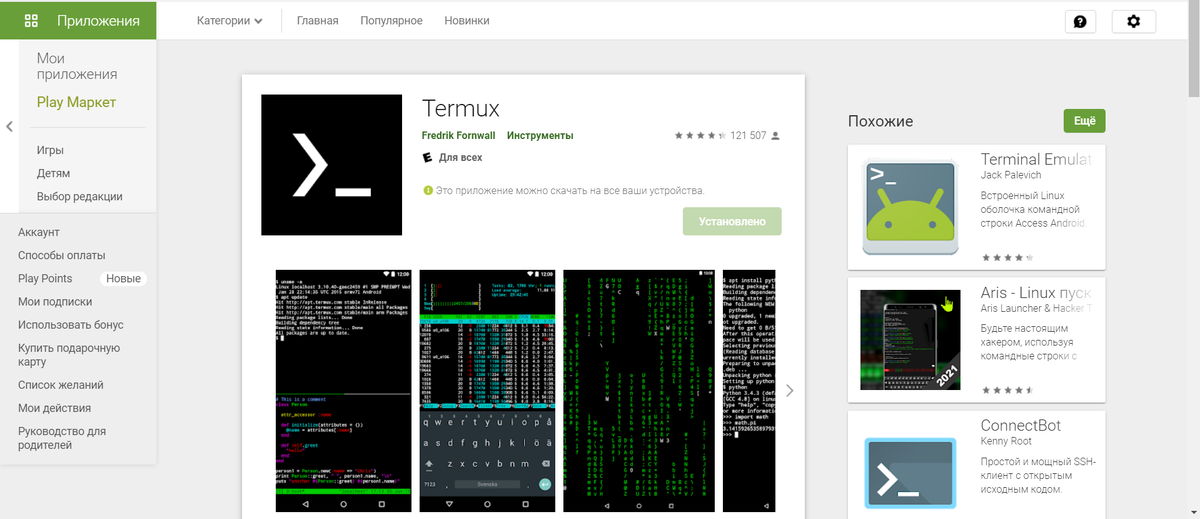
Task: Open the settings gear icon
Action: [x=1133, y=21]
